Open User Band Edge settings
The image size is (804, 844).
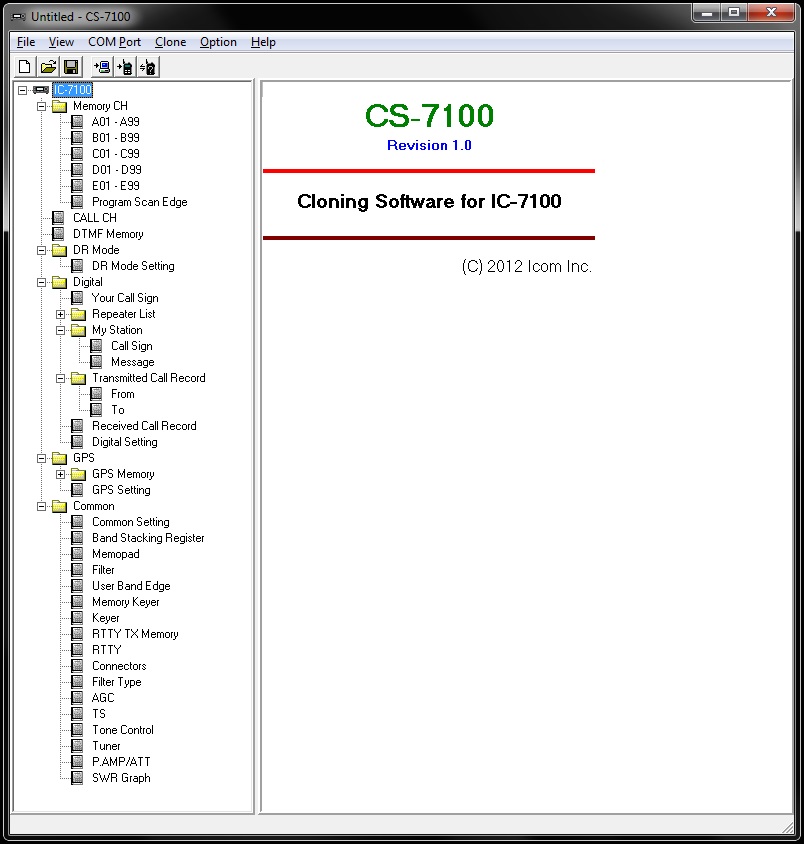[131, 586]
